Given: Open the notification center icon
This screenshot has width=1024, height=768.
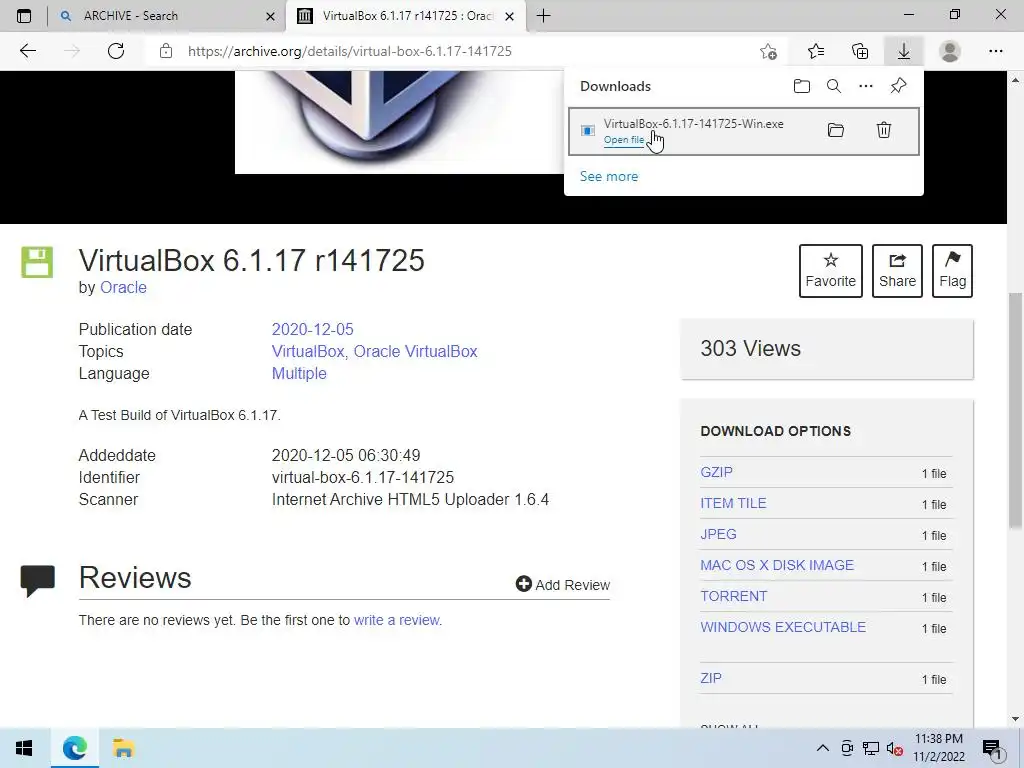Looking at the screenshot, I should click(991, 749).
